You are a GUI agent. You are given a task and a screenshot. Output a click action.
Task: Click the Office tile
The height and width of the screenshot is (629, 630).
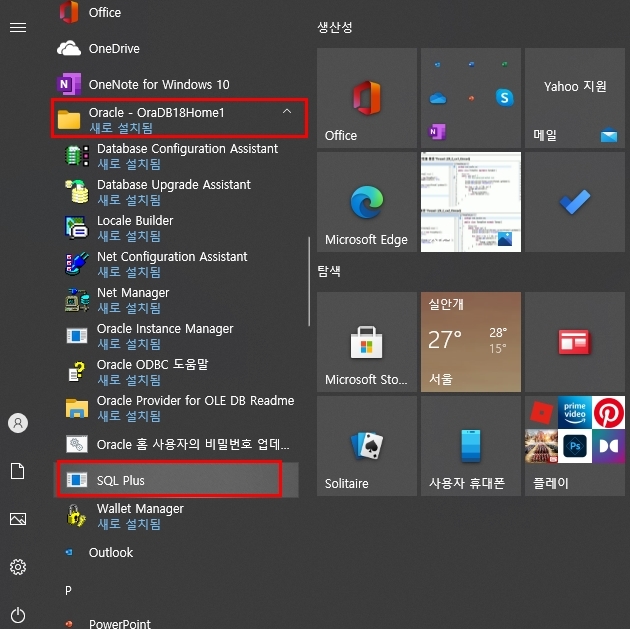pyautogui.click(x=366, y=98)
